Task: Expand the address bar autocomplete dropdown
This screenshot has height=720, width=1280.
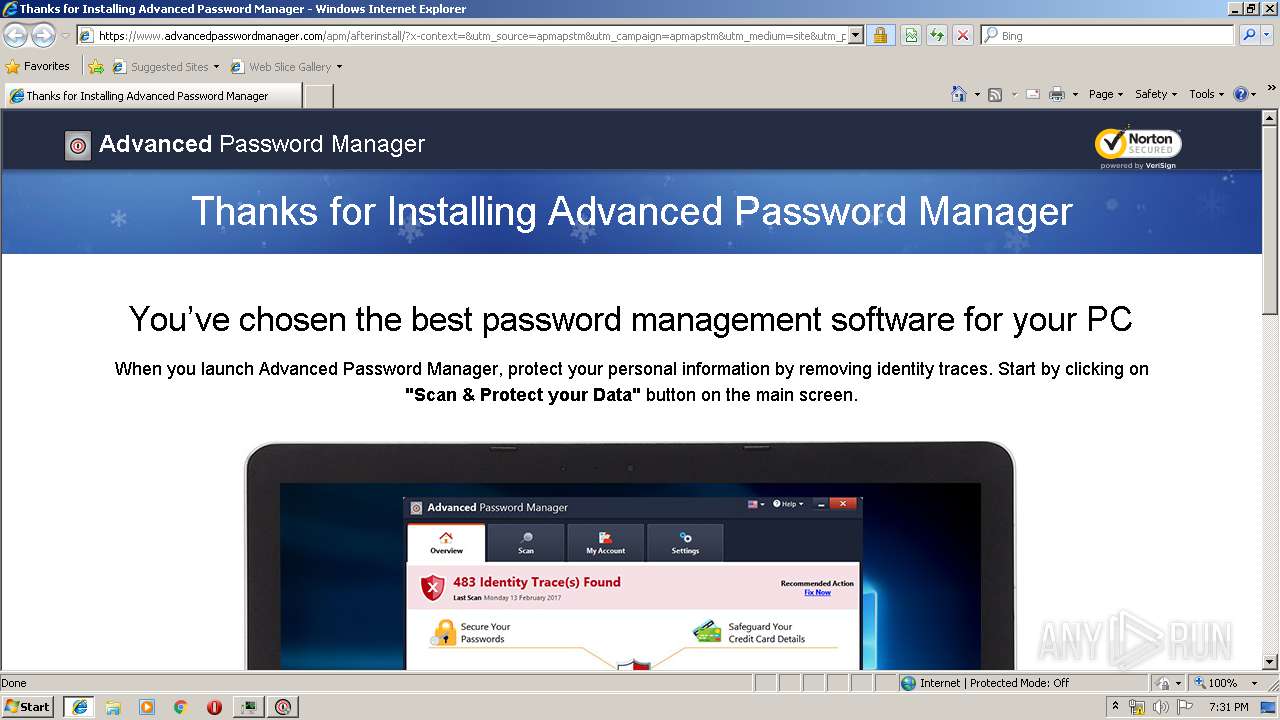Action: tap(856, 36)
